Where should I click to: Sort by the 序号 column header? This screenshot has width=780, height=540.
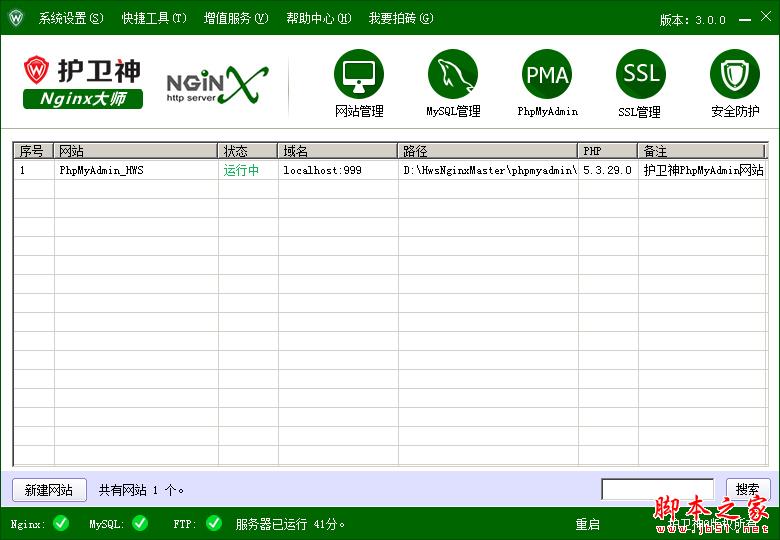(33, 151)
